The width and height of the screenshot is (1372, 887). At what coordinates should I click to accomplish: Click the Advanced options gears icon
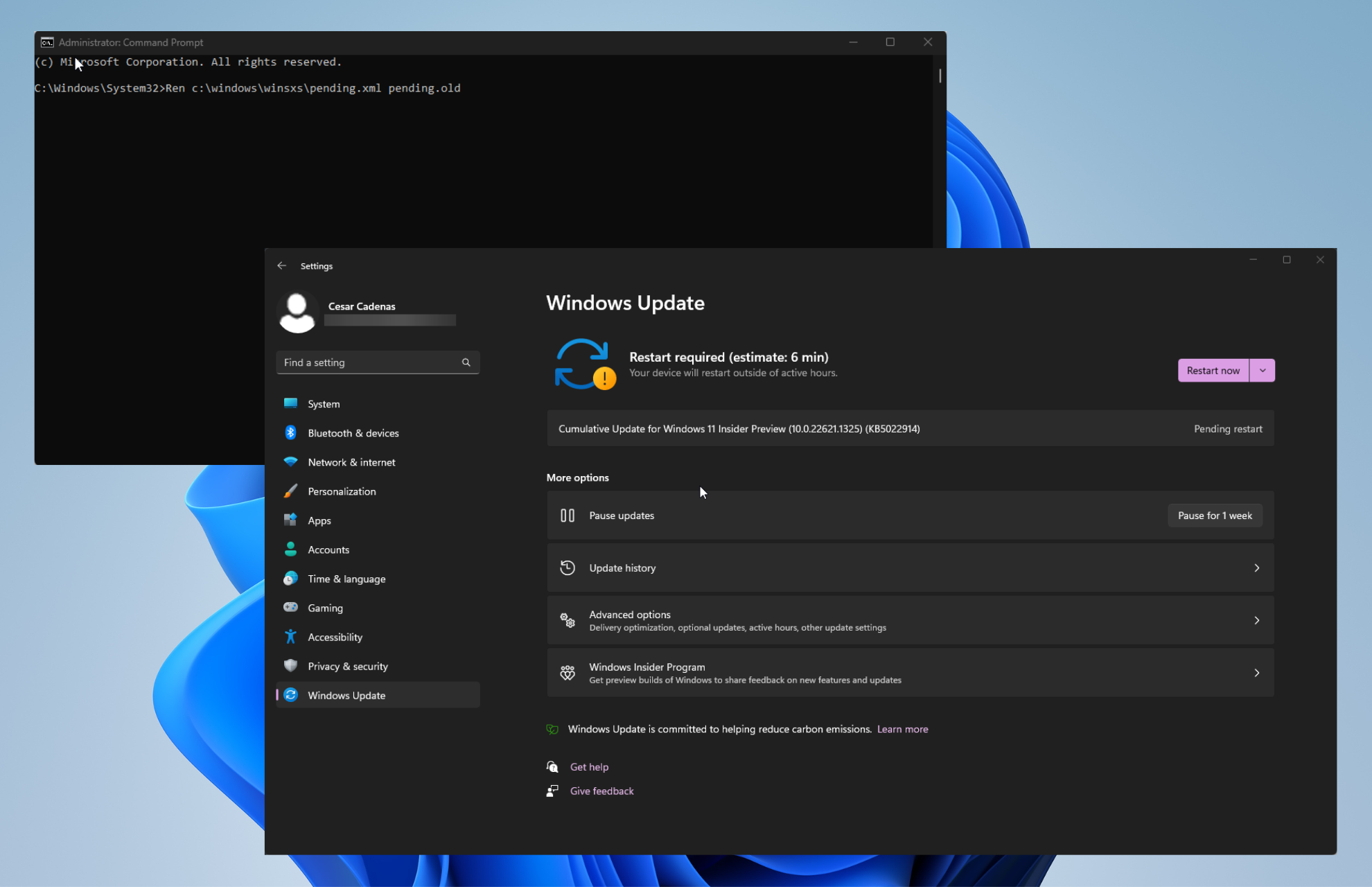coord(567,620)
